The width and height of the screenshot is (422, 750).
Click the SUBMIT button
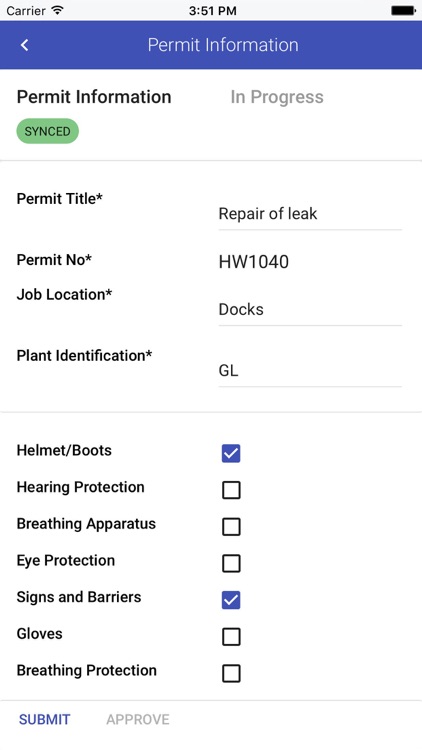pyautogui.click(x=44, y=719)
